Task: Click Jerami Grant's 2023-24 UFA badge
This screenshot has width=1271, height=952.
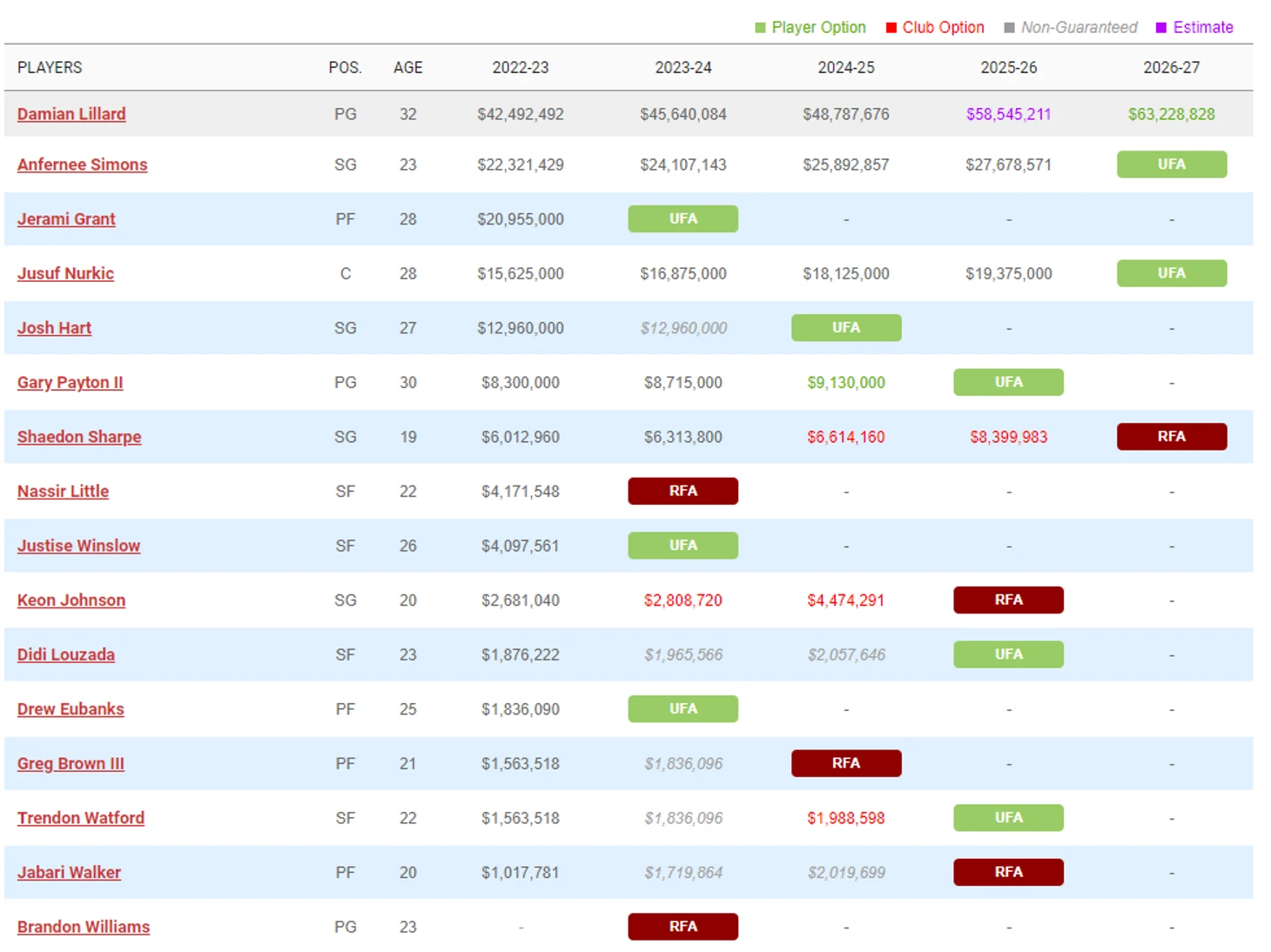Action: 683,218
